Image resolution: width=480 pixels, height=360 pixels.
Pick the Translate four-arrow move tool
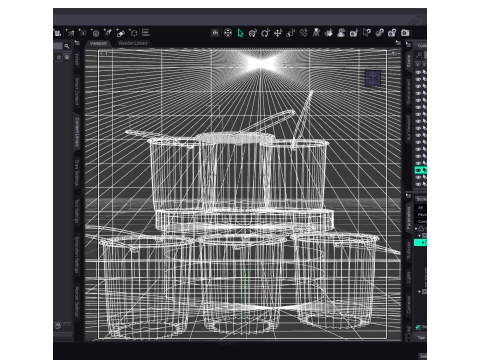click(x=278, y=33)
